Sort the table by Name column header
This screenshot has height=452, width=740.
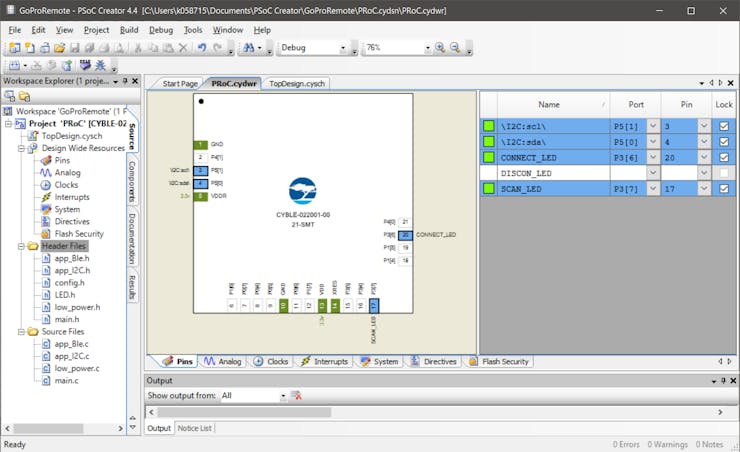point(548,104)
